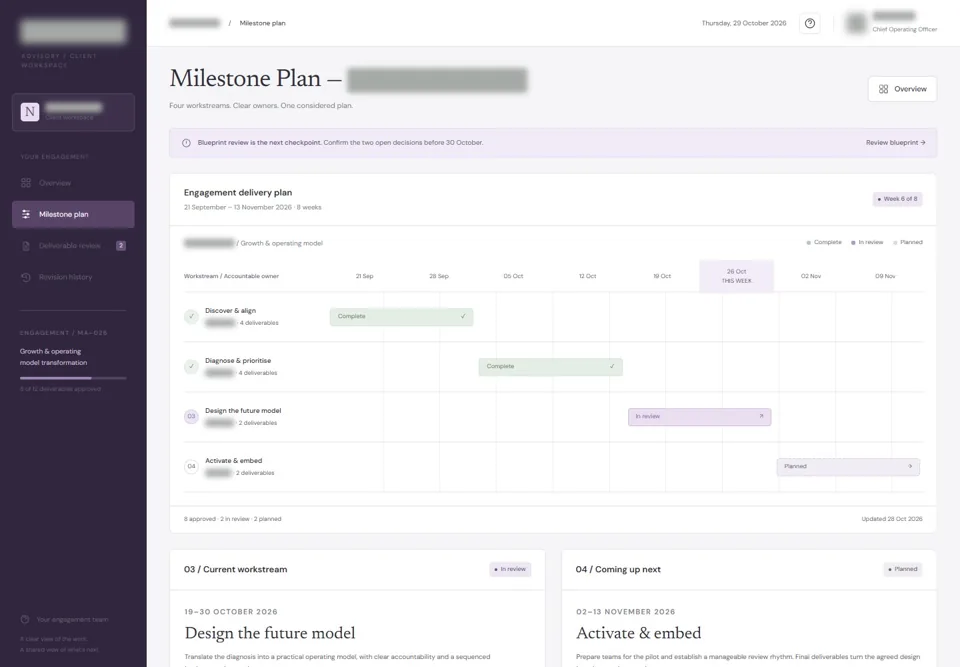The image size is (960, 667).
Task: Open the Discover & align Complete bar
Action: (401, 317)
